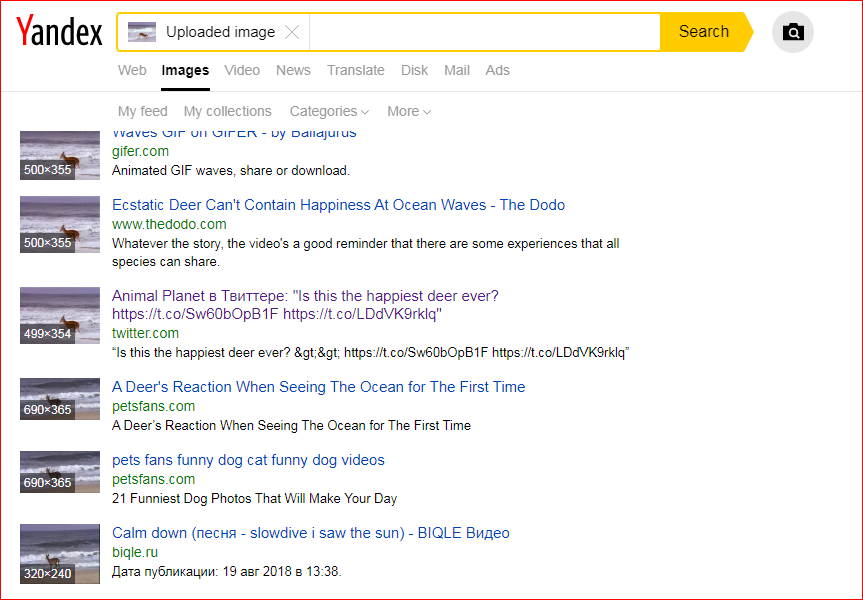
Task: Open the 320×240 biqle result thumbnail
Action: pyautogui.click(x=60, y=554)
